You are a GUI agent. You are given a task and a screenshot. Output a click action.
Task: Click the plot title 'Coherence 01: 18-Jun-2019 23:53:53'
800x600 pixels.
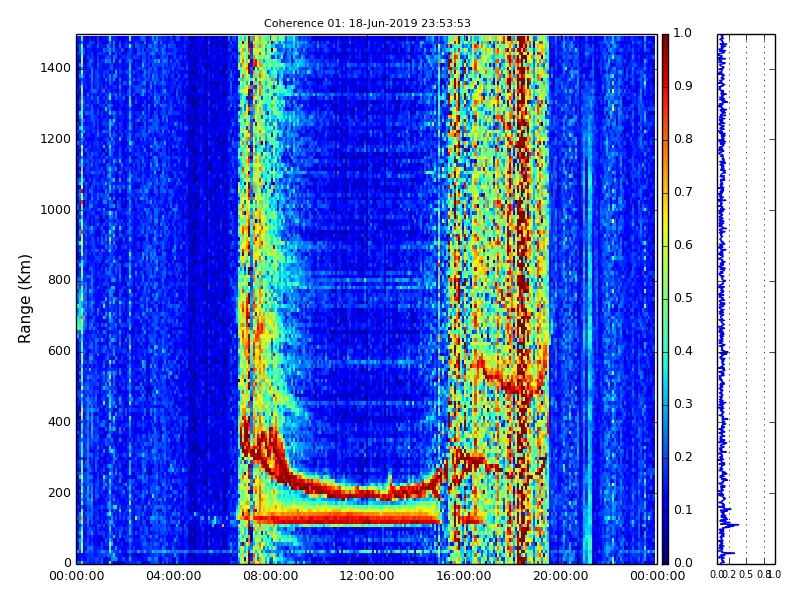[367, 23]
